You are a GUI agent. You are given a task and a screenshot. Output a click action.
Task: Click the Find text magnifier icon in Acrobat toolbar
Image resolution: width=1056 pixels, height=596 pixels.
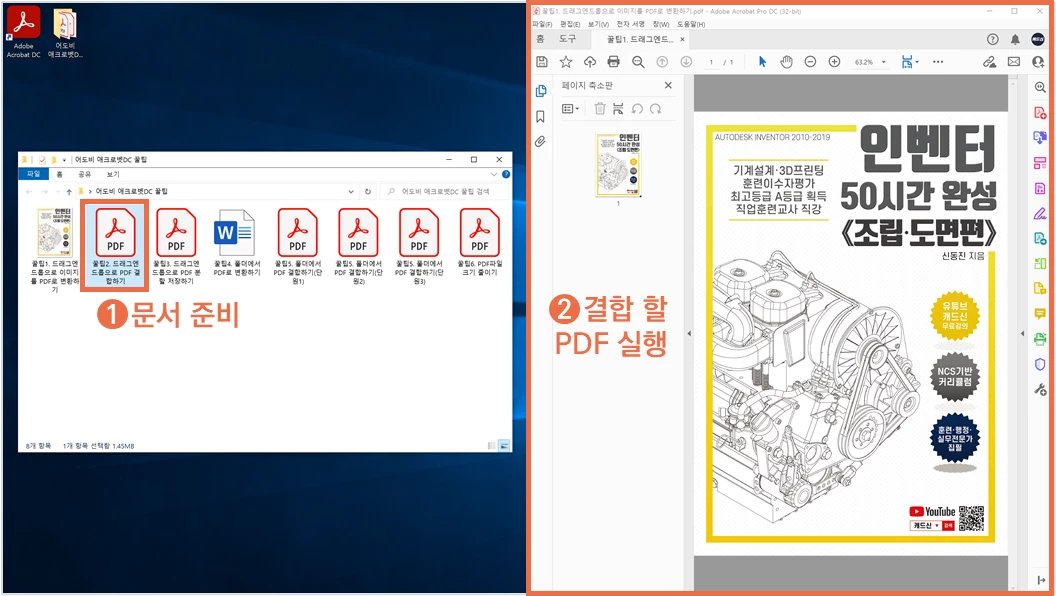coord(638,62)
